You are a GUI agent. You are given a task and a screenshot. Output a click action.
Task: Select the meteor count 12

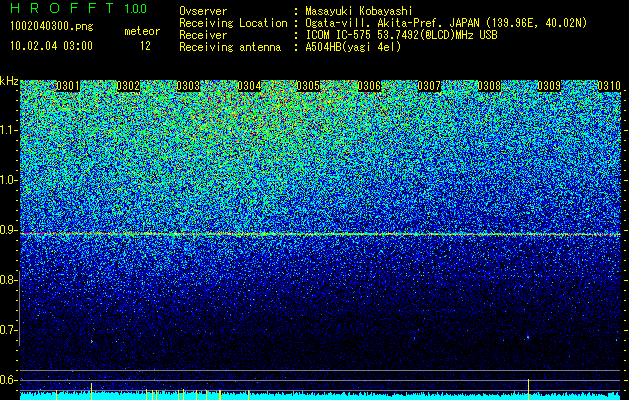point(145,46)
